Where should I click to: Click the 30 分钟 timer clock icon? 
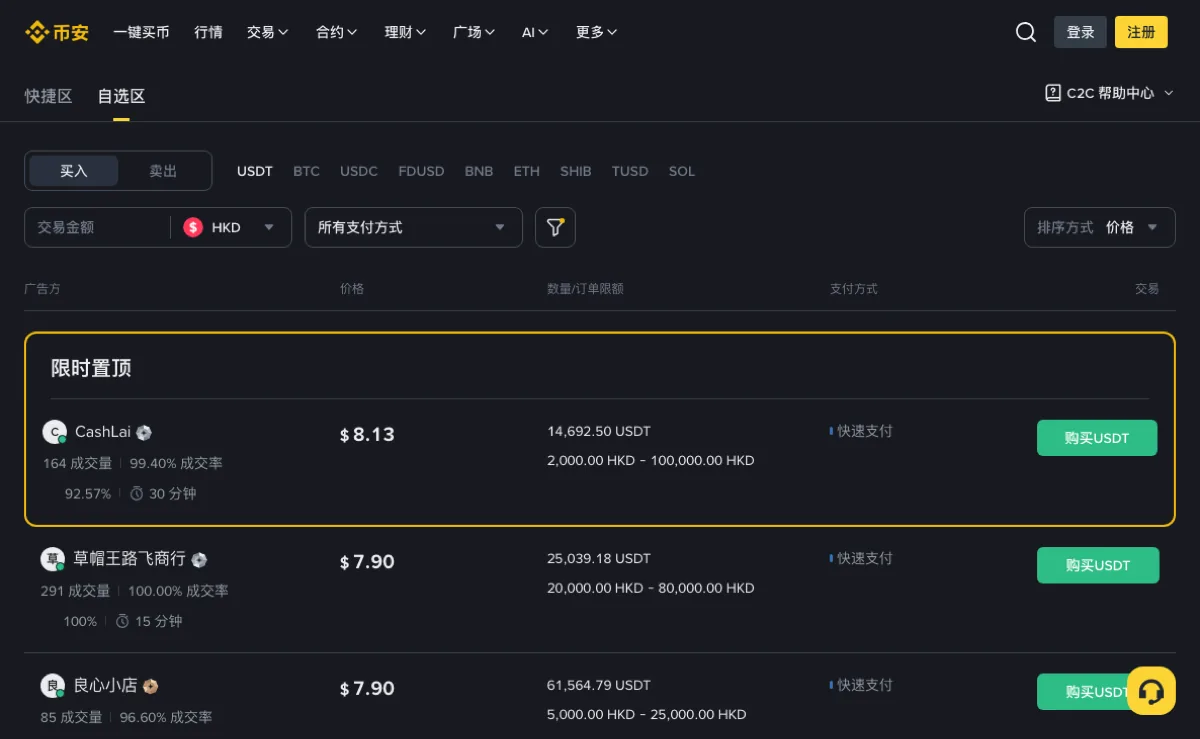pos(137,494)
